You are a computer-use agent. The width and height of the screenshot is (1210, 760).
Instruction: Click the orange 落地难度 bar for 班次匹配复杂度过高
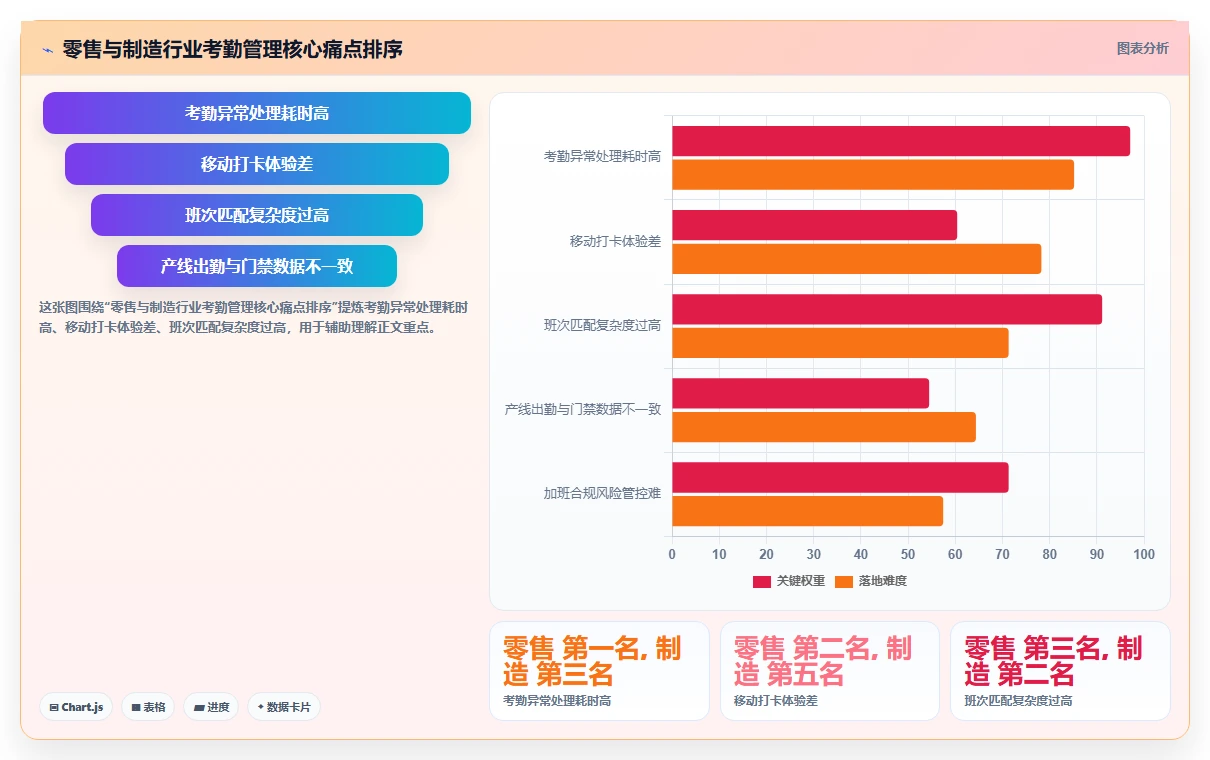tap(840, 343)
